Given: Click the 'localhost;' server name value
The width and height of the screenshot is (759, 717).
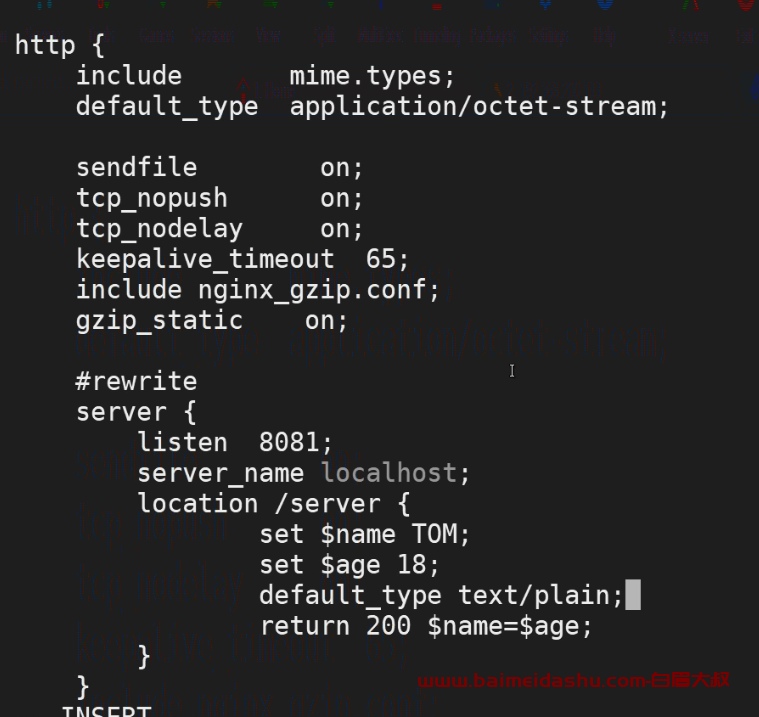Looking at the screenshot, I should coord(395,473).
